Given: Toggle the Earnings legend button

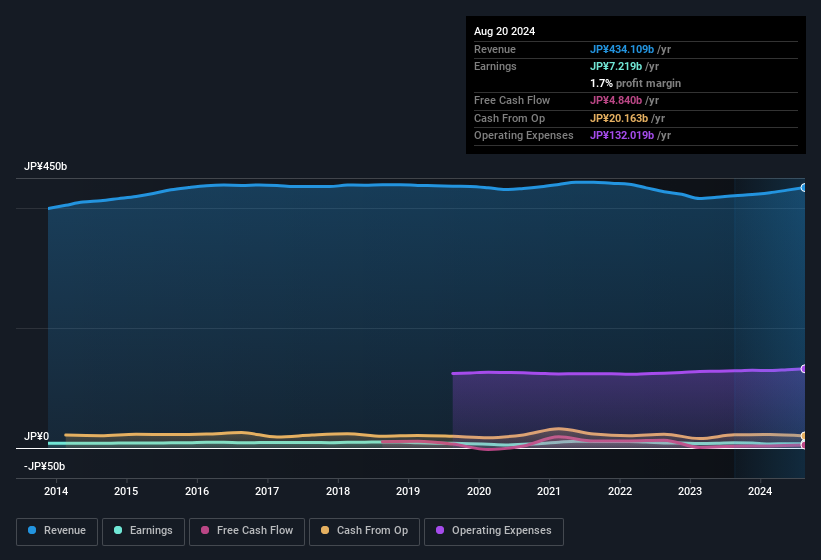Looking at the screenshot, I should pyautogui.click(x=143, y=531).
